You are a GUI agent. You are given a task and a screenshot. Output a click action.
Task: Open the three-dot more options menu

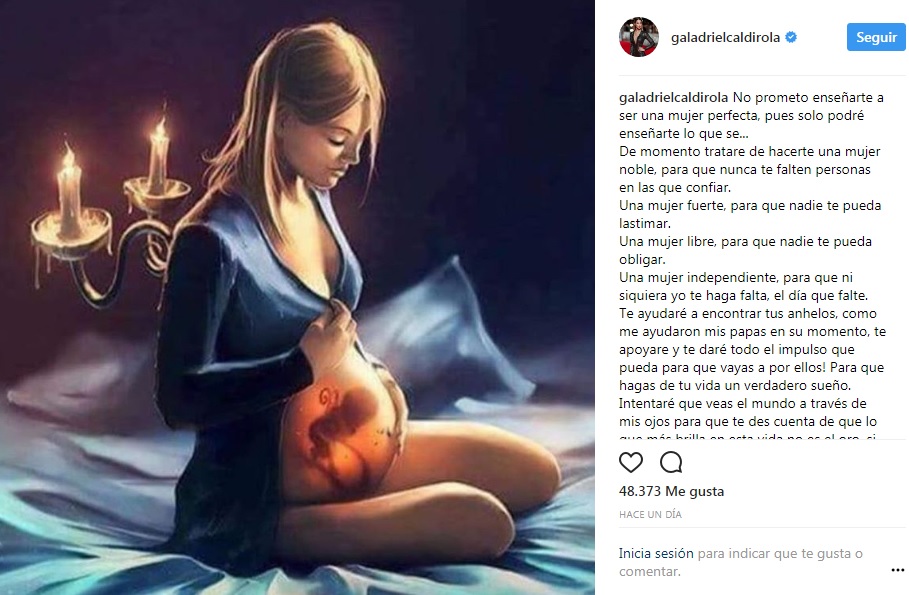coord(897,570)
